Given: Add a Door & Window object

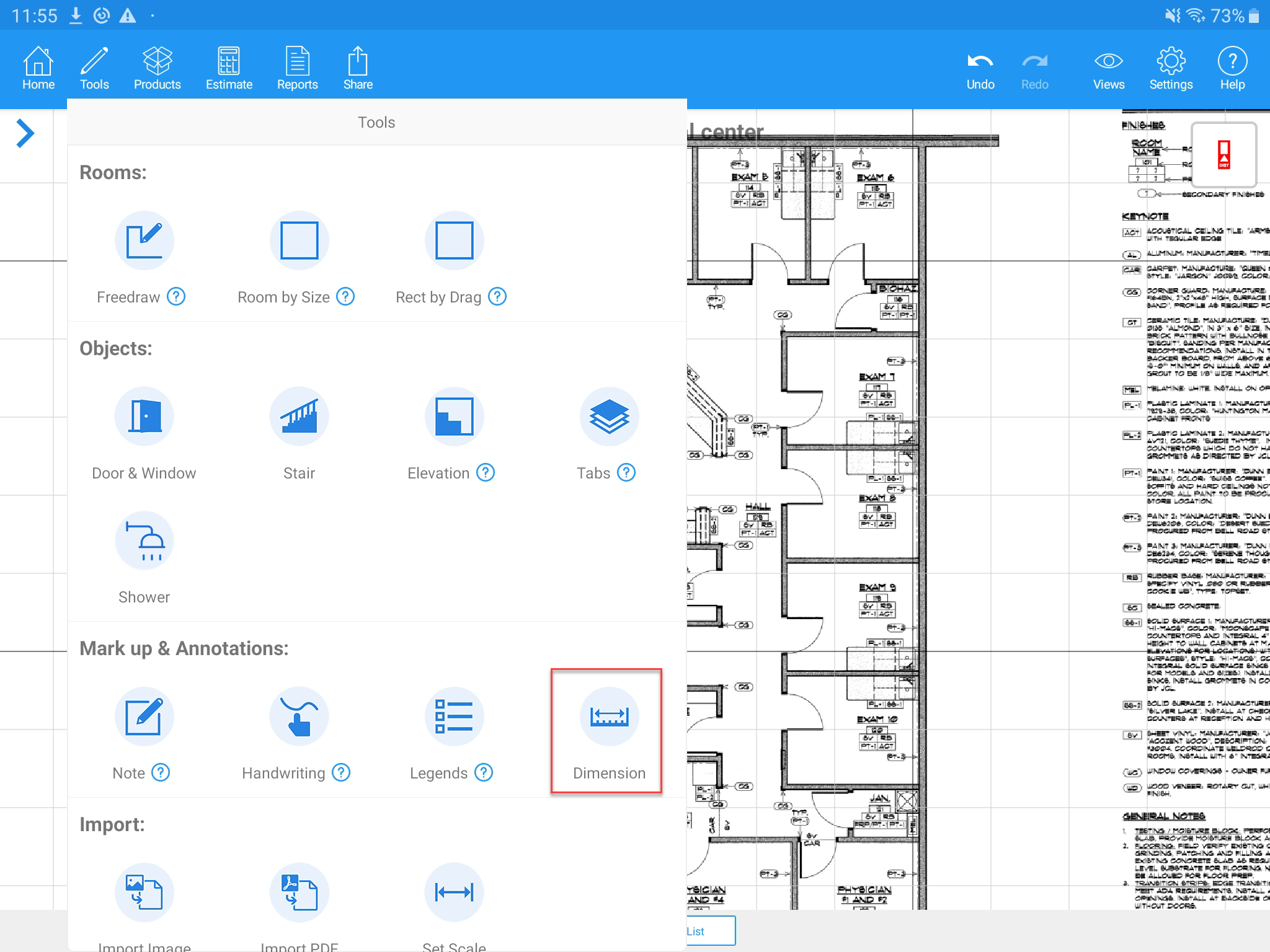Looking at the screenshot, I should pyautogui.click(x=144, y=416).
